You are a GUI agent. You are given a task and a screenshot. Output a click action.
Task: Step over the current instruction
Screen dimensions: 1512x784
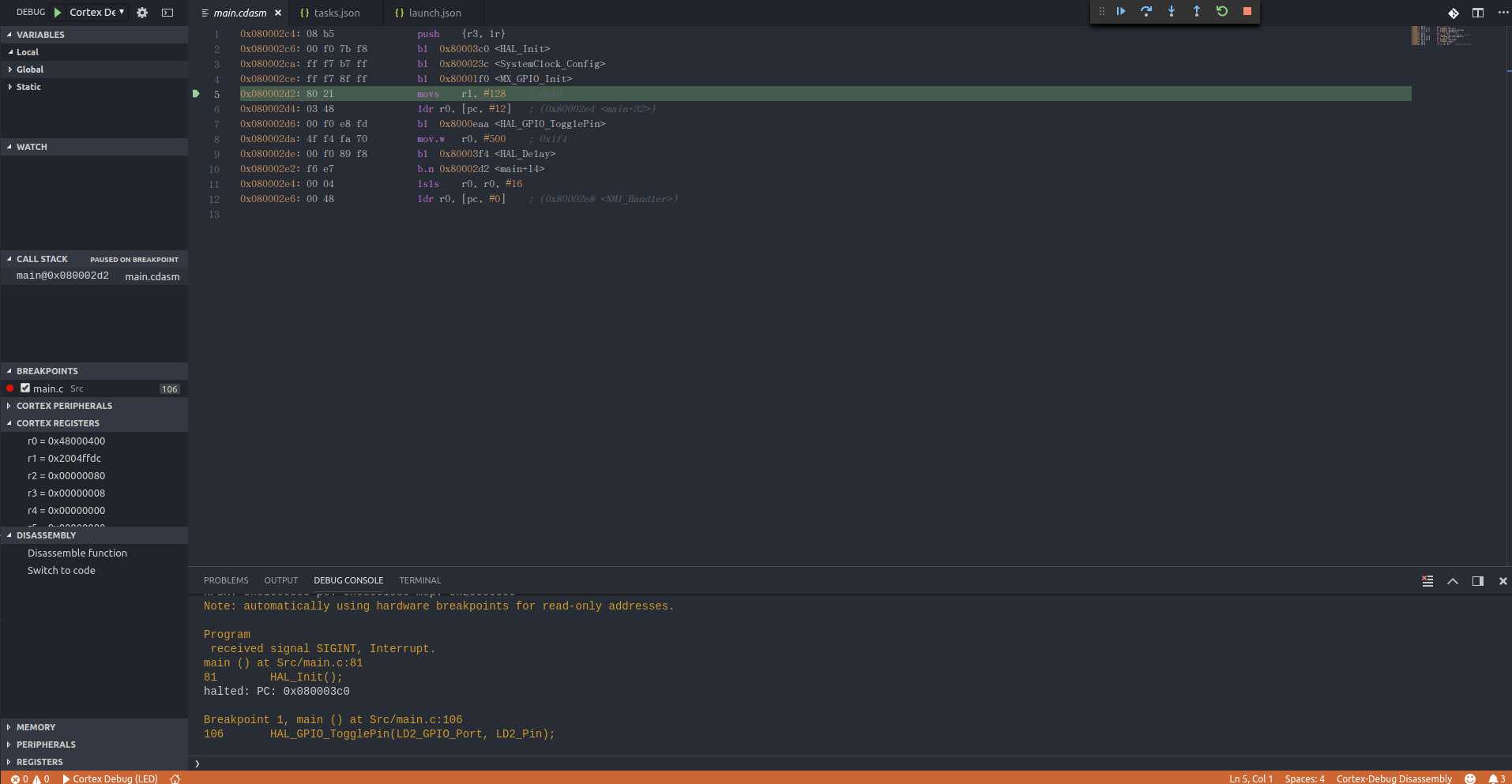(x=1145, y=11)
